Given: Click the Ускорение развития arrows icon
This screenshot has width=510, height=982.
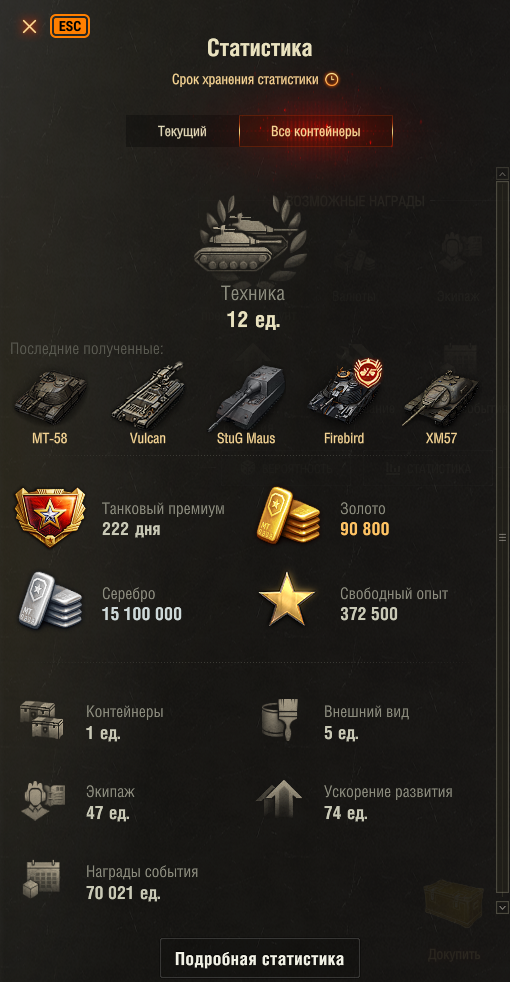Looking at the screenshot, I should click(279, 798).
